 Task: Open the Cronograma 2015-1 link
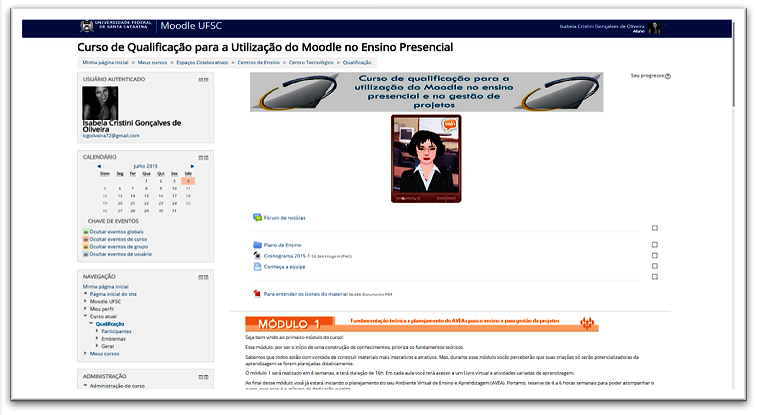click(x=287, y=256)
